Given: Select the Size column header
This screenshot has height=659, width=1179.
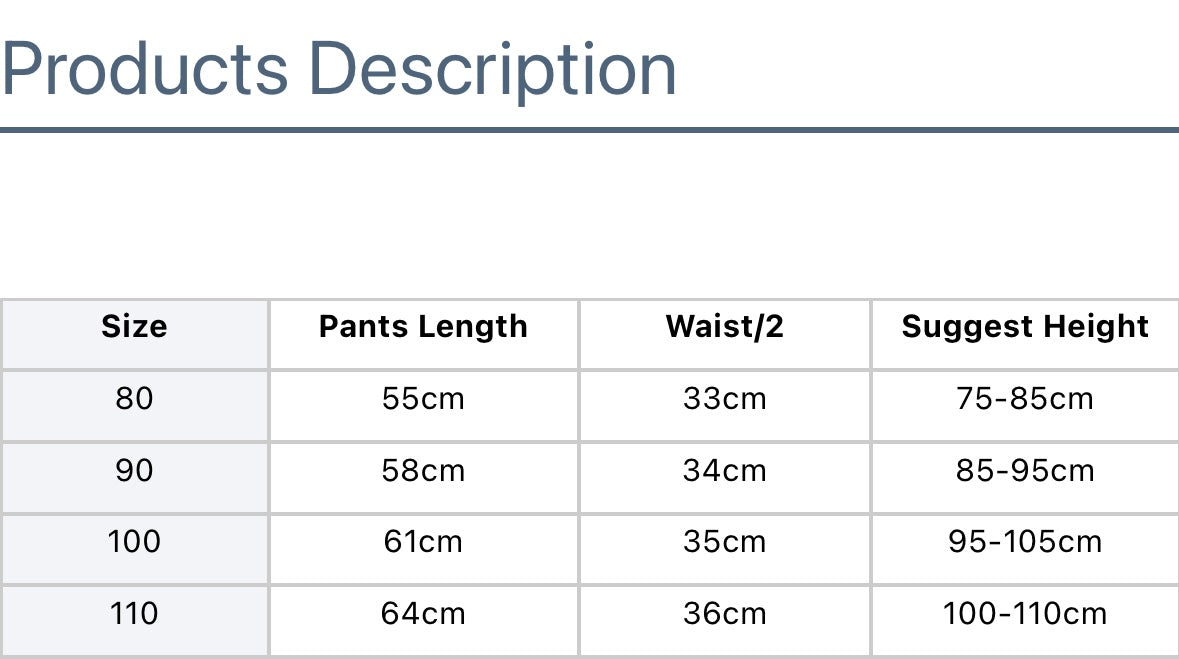Looking at the screenshot, I should [134, 327].
